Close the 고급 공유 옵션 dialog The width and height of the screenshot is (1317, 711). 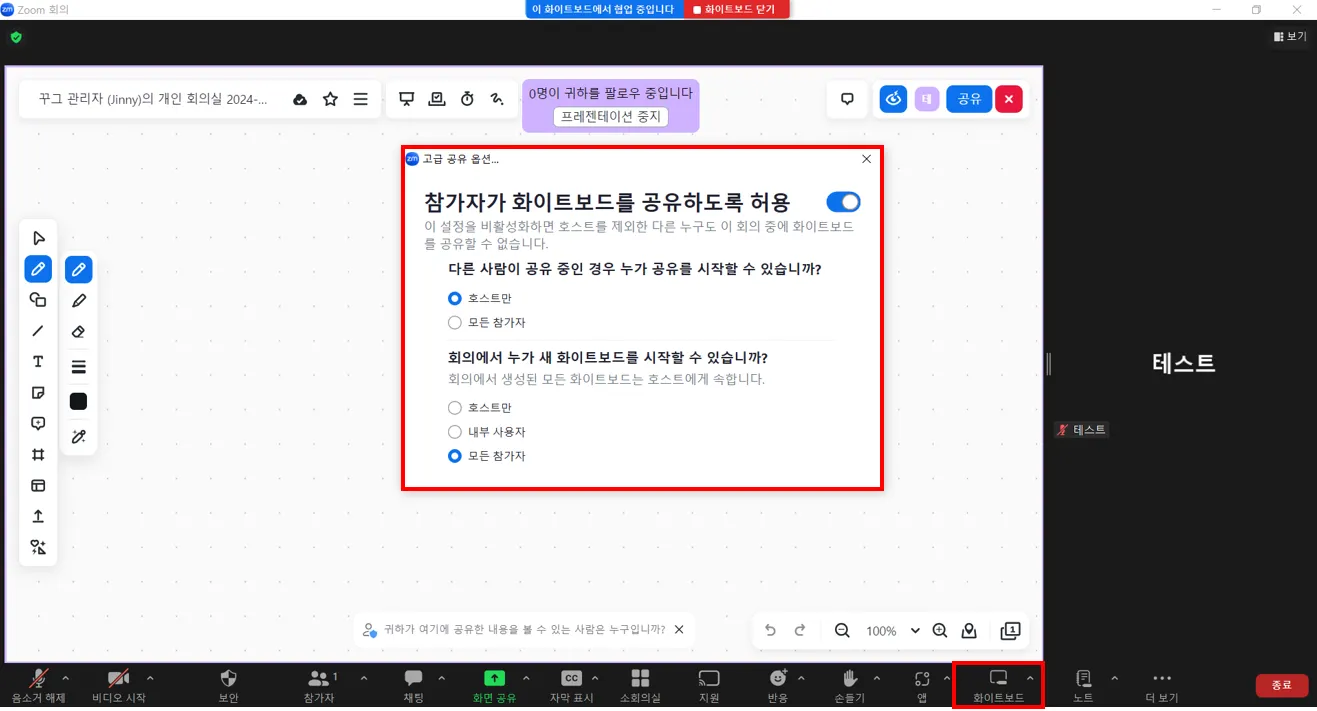tap(866, 159)
